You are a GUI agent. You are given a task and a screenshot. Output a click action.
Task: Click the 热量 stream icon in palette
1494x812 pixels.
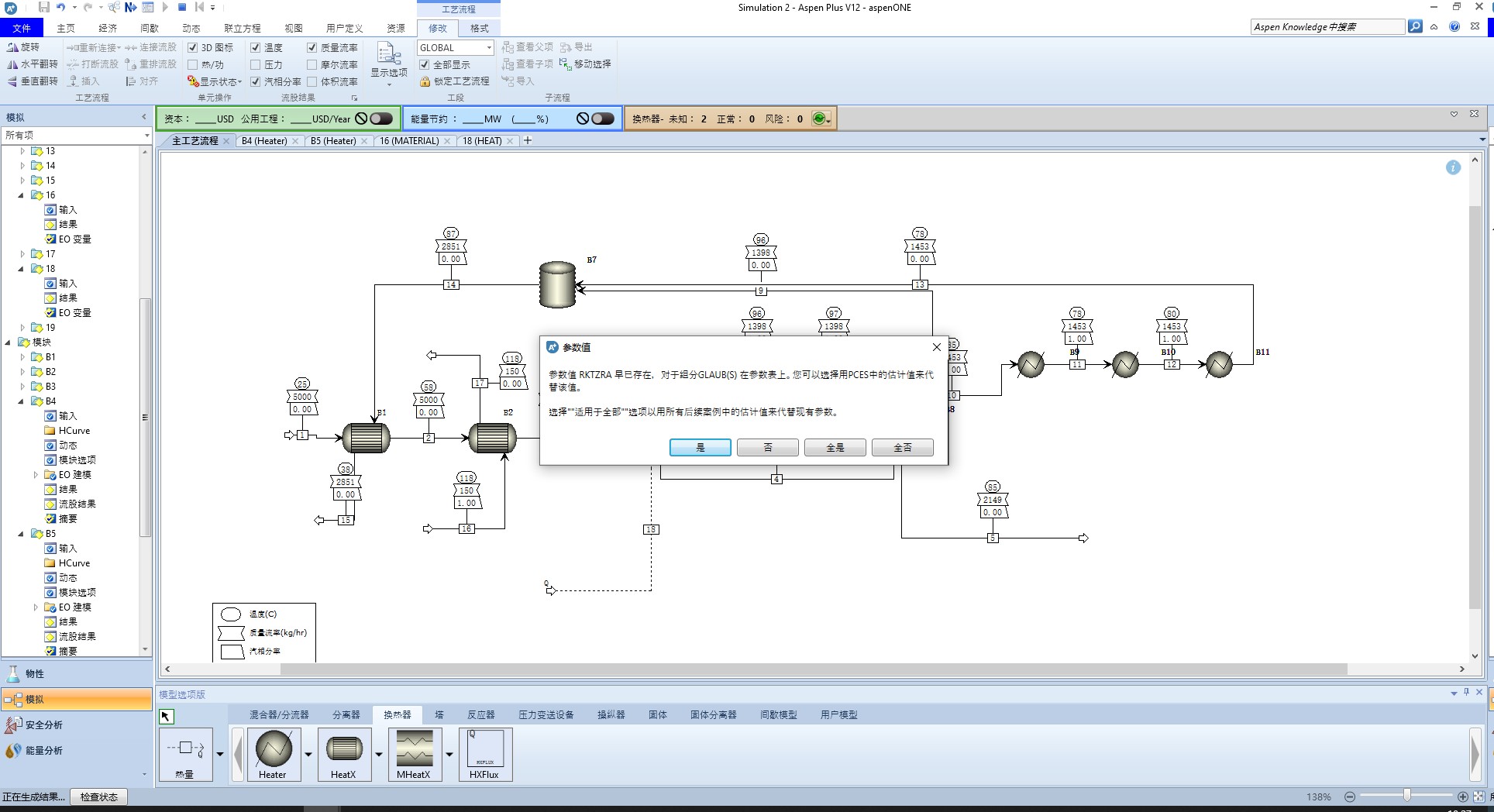[x=185, y=754]
